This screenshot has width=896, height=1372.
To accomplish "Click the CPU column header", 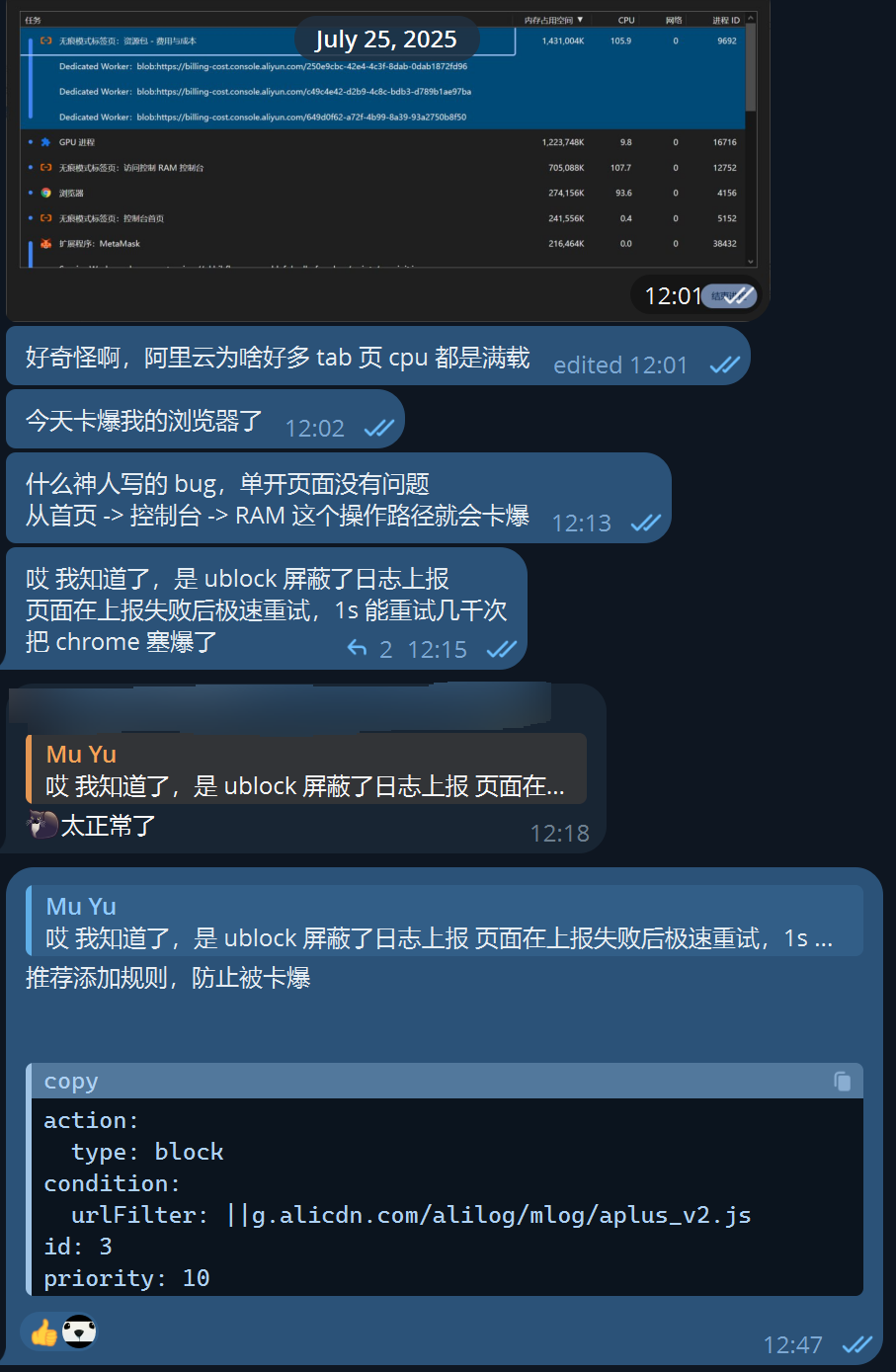I will [626, 20].
